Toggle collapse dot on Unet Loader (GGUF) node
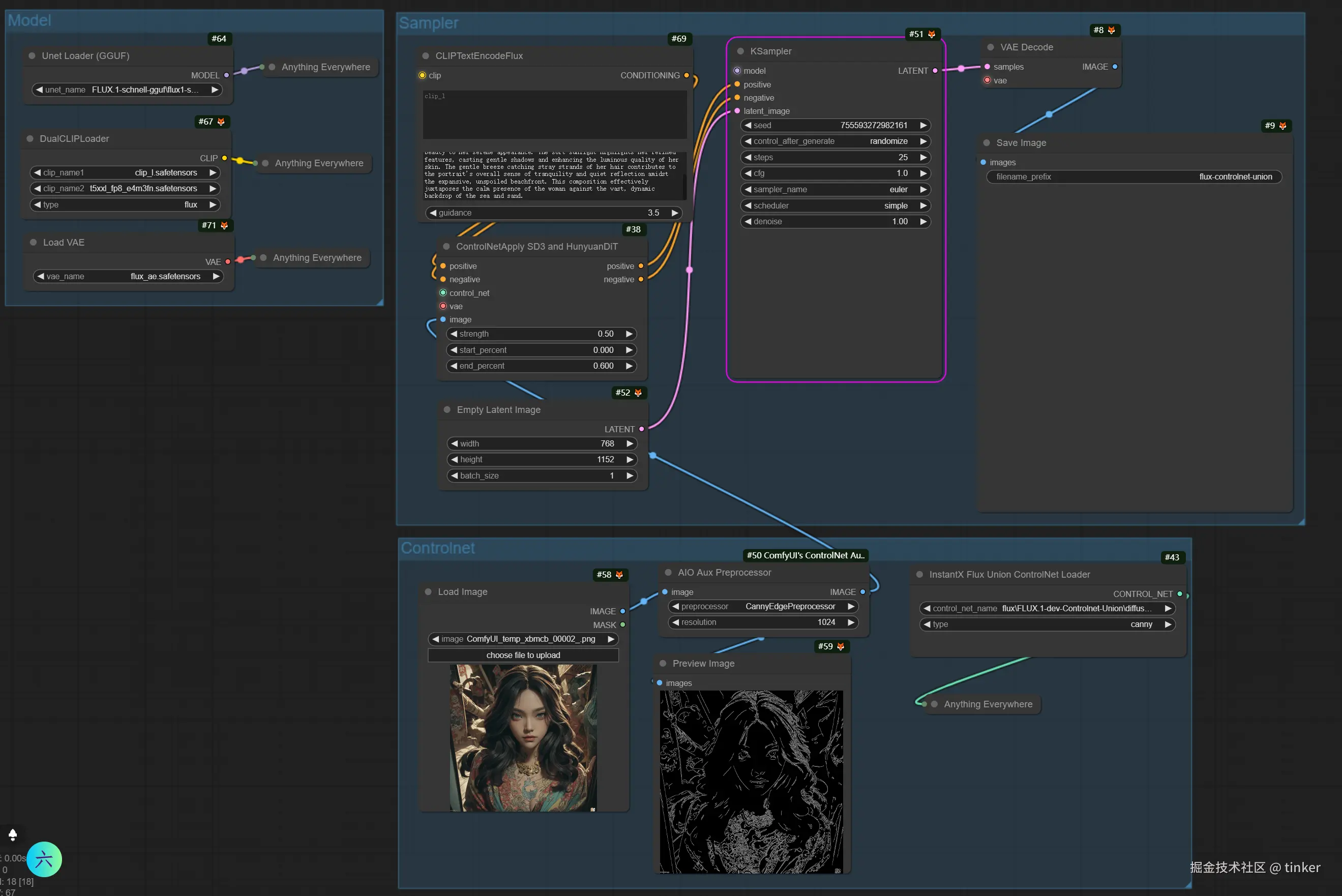The image size is (1342, 896). 32,56
